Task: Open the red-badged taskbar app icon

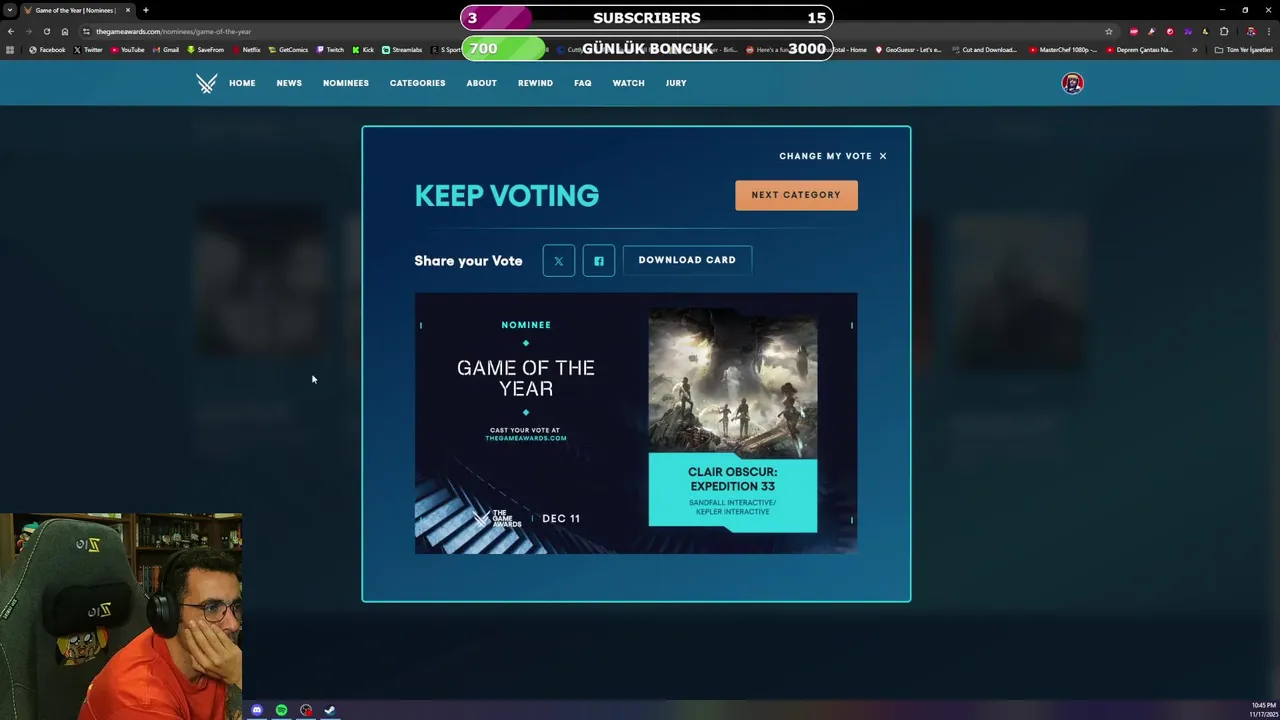Action: [x=306, y=710]
